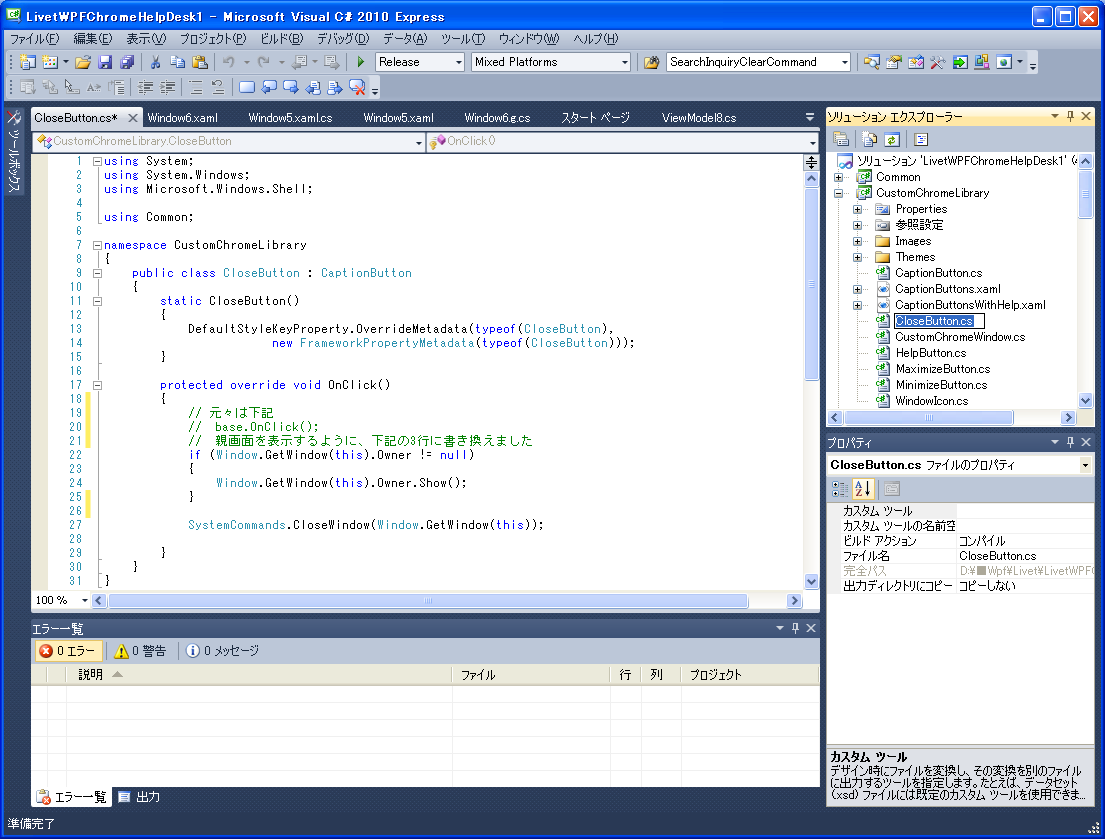This screenshot has width=1105, height=839.
Task: Click Show All Files in Solution Explorer
Action: [870, 139]
